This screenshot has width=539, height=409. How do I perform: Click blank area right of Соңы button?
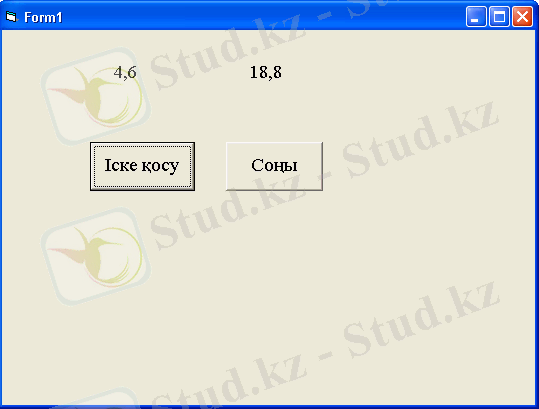click(426, 166)
